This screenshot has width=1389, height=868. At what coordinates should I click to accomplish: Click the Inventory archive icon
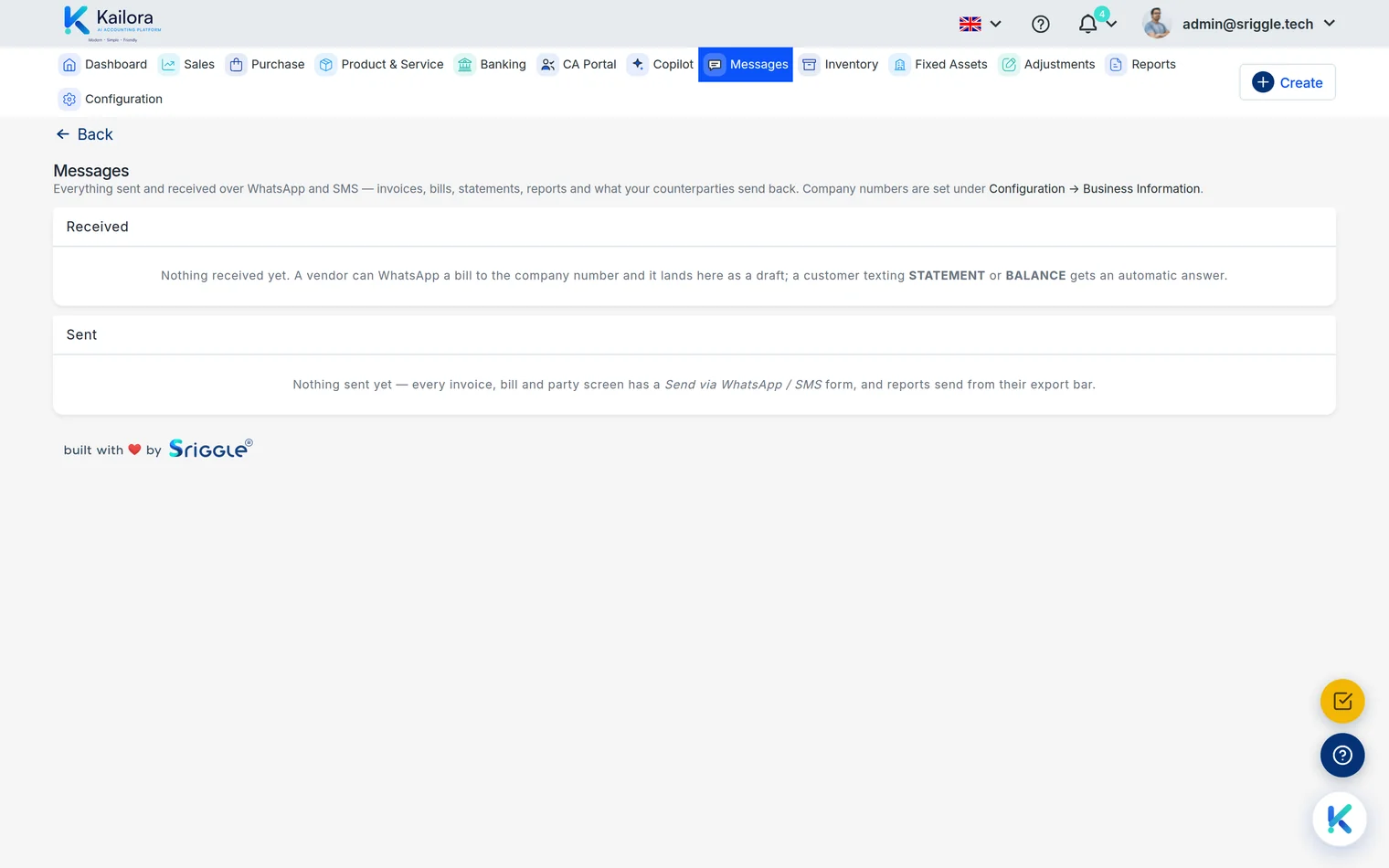[810, 65]
